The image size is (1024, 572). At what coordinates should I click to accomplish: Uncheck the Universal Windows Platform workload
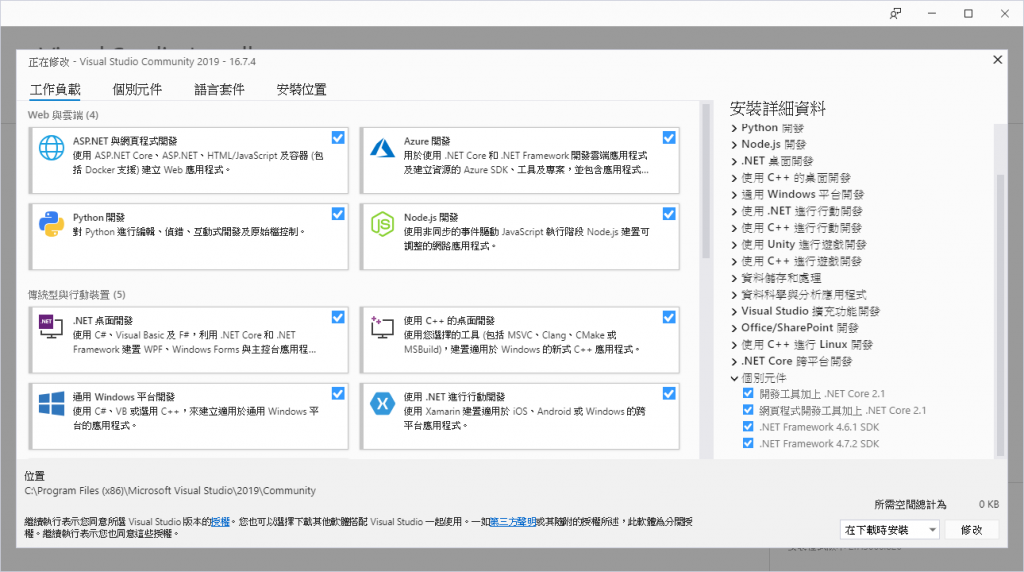click(338, 393)
